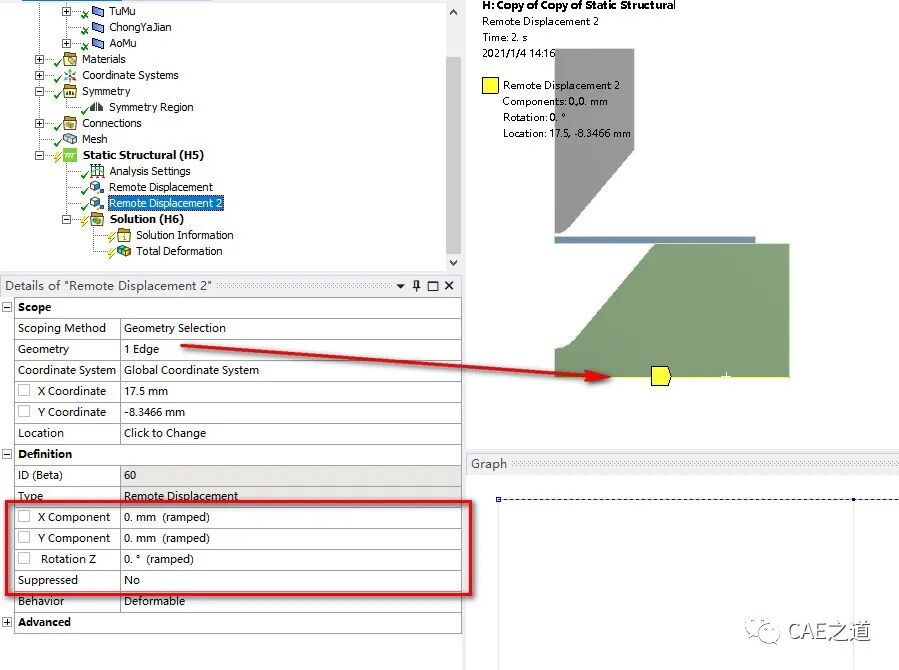Click the Materials folder icon
Screen dimensions: 899x670
(x=70, y=59)
